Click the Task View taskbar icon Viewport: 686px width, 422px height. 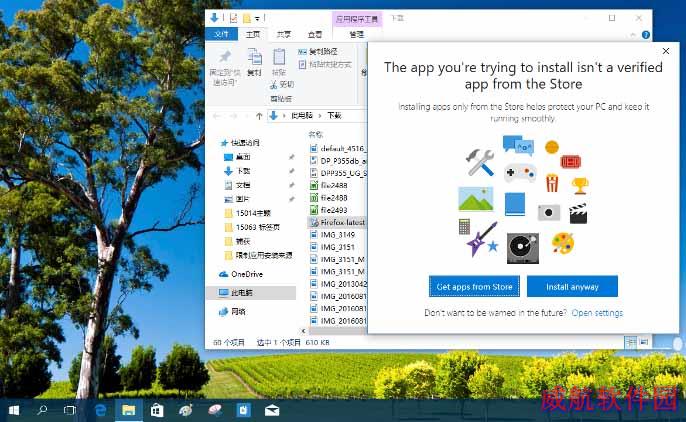coord(70,410)
